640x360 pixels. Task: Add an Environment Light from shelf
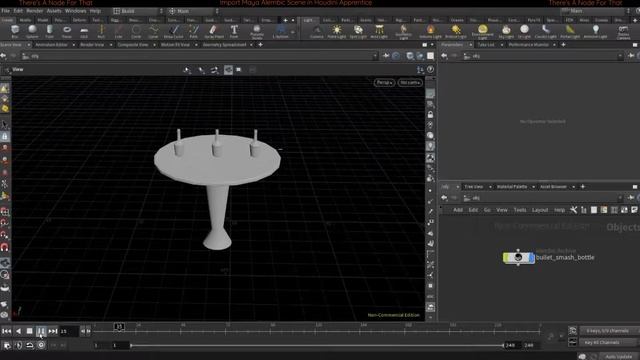coord(482,31)
